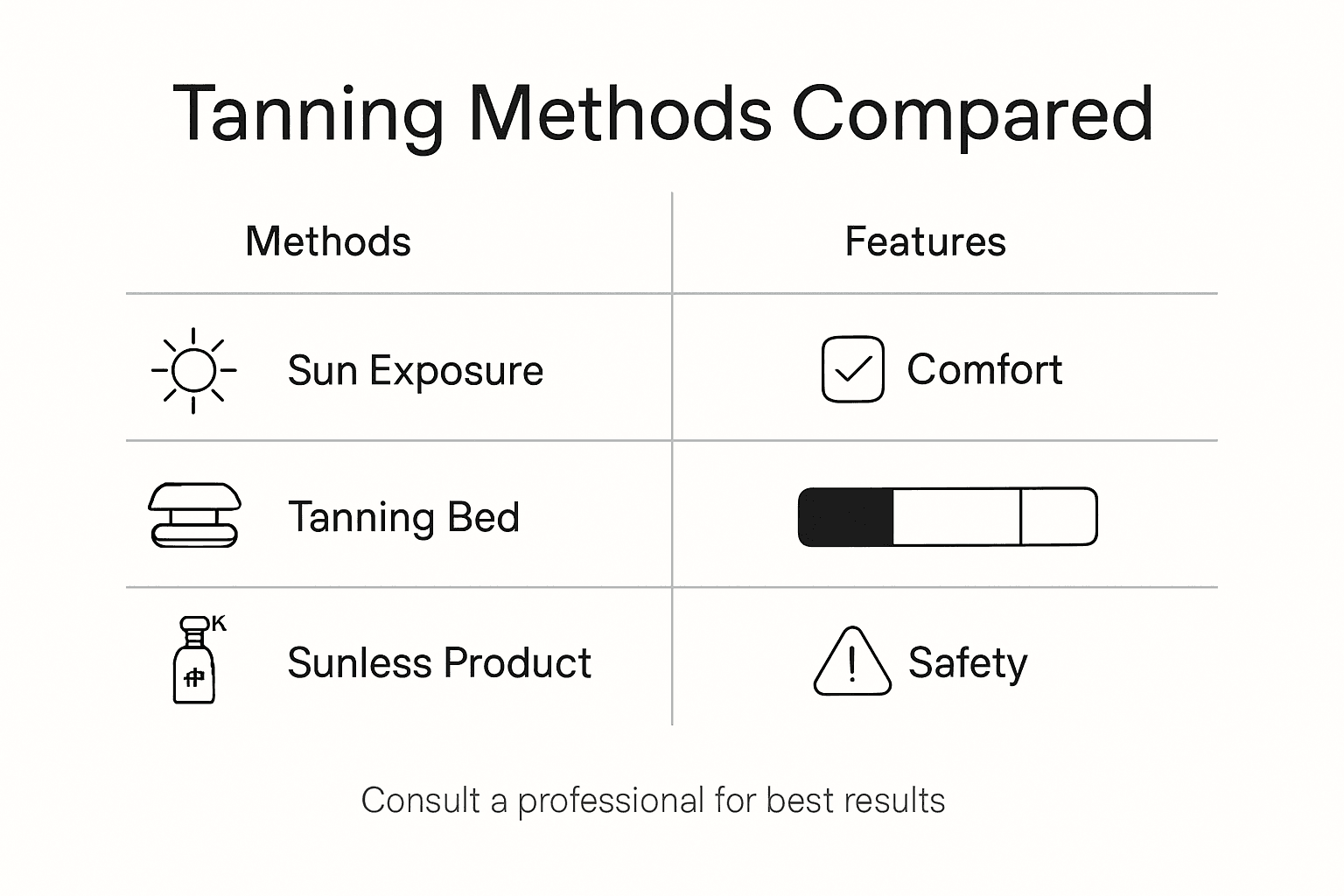This screenshot has width=1344, height=896.
Task: Click the Safety feature text
Action: coord(968,662)
